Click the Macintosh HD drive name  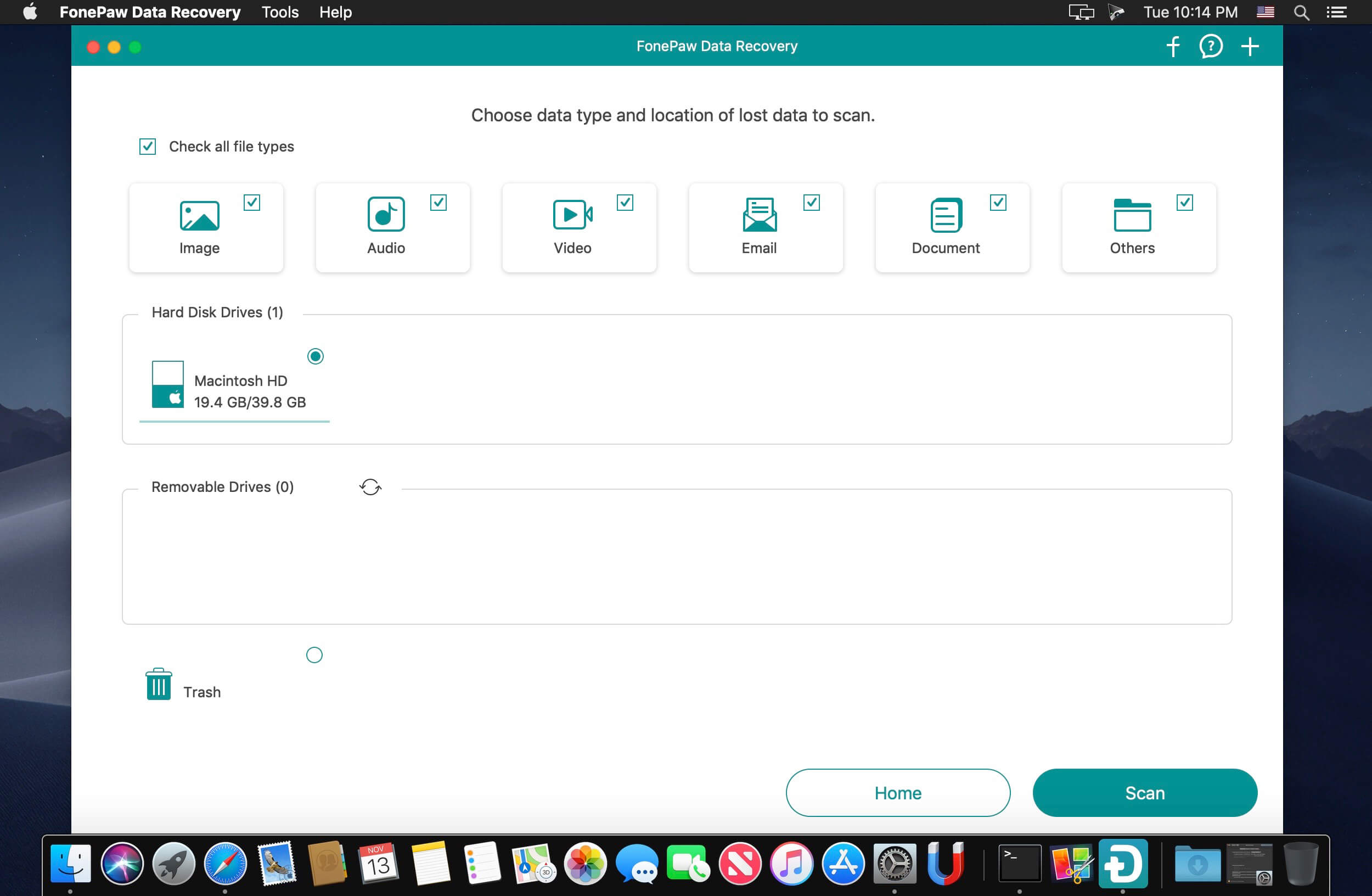tap(241, 381)
